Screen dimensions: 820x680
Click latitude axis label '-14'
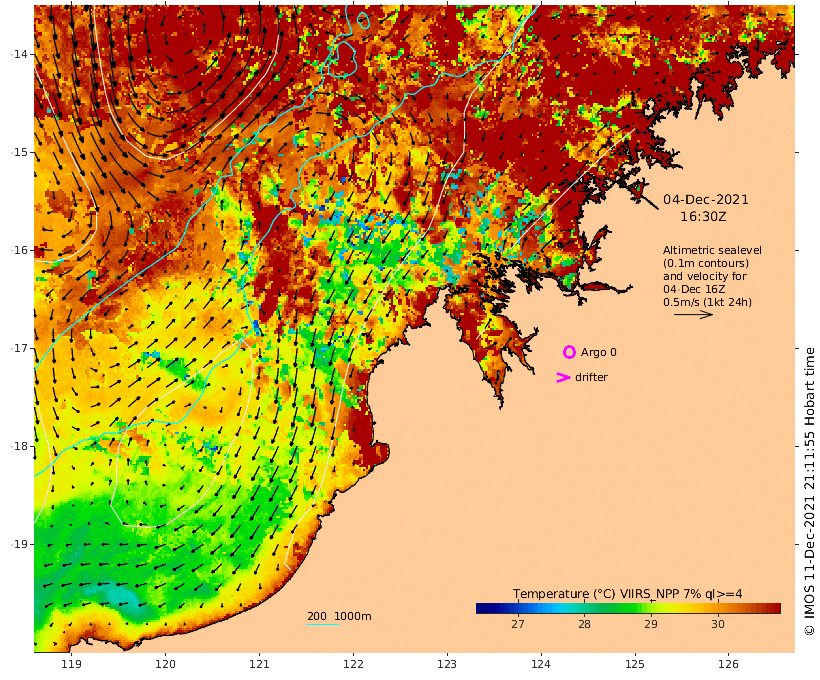[19, 54]
